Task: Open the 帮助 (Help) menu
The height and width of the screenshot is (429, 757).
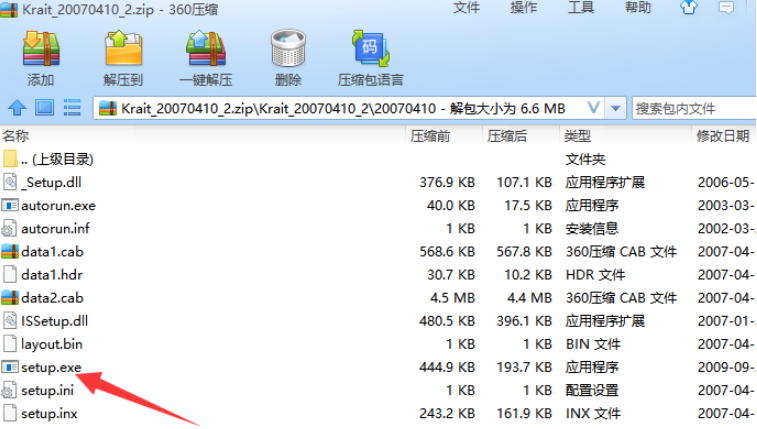Action: 638,8
